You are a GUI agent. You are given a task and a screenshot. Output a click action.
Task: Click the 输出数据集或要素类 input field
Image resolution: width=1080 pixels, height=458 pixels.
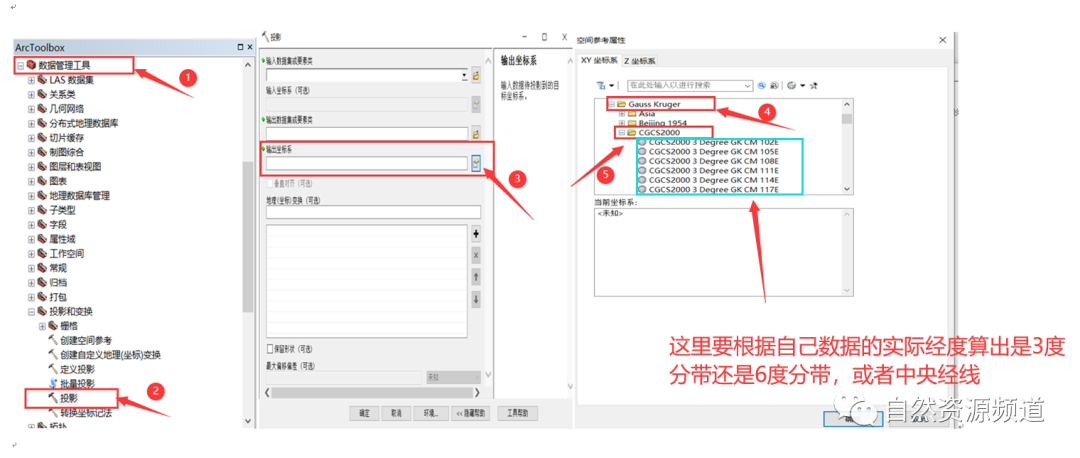tap(367, 134)
